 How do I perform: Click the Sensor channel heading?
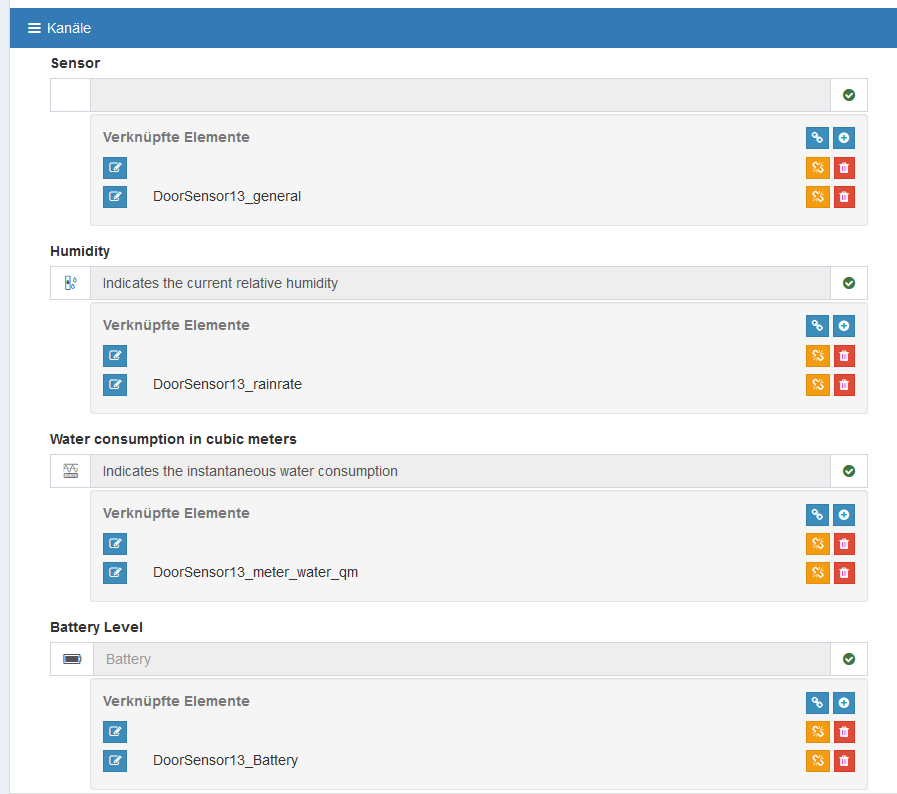click(x=76, y=63)
